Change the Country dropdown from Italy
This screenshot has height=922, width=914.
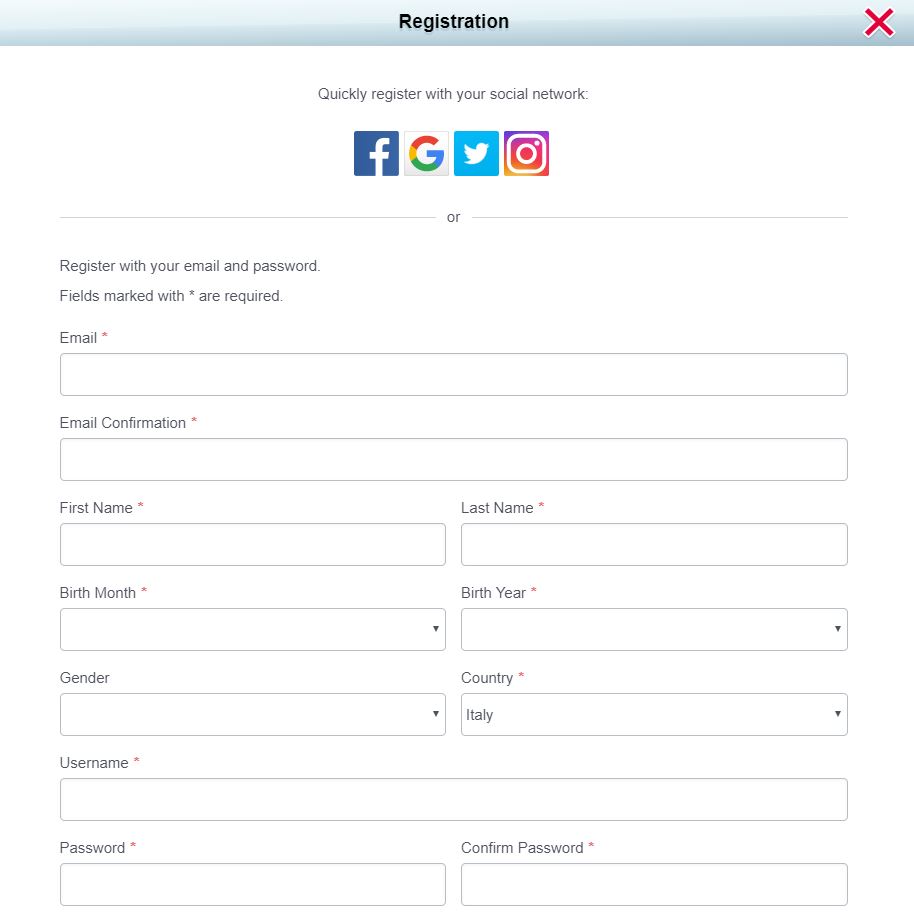[x=653, y=714]
